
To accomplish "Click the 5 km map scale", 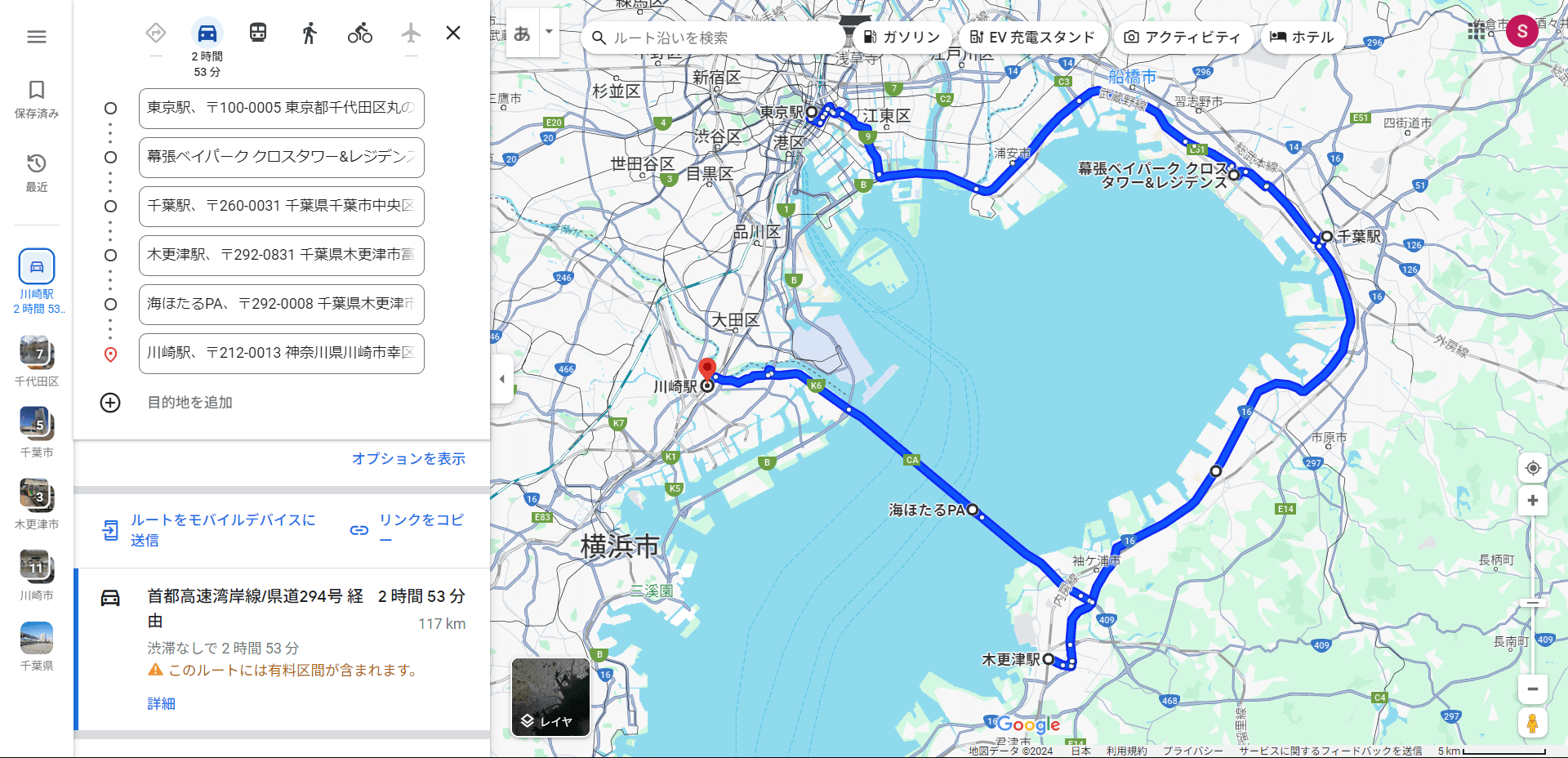I will pos(1491,751).
